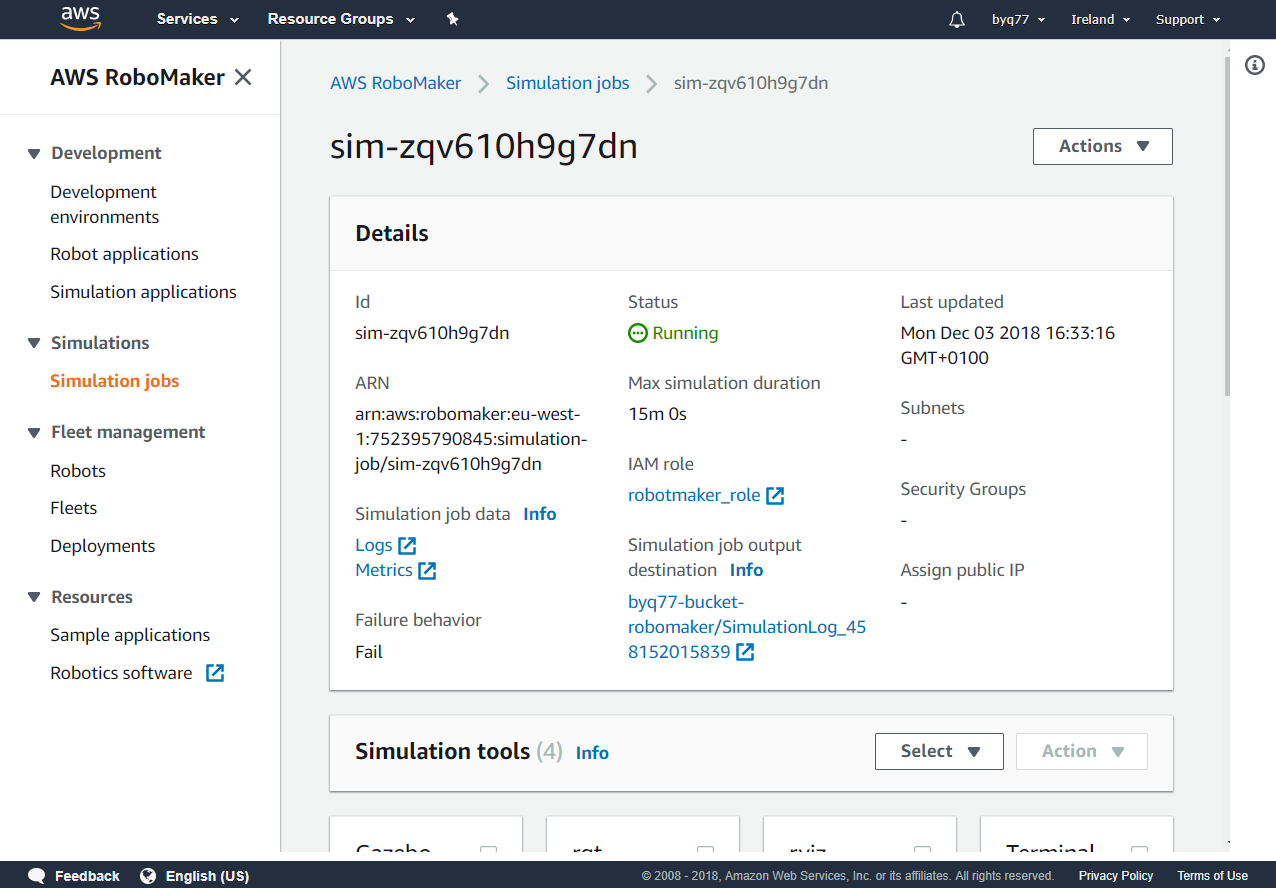
Task: Open the Fleets page
Action: [x=74, y=508]
